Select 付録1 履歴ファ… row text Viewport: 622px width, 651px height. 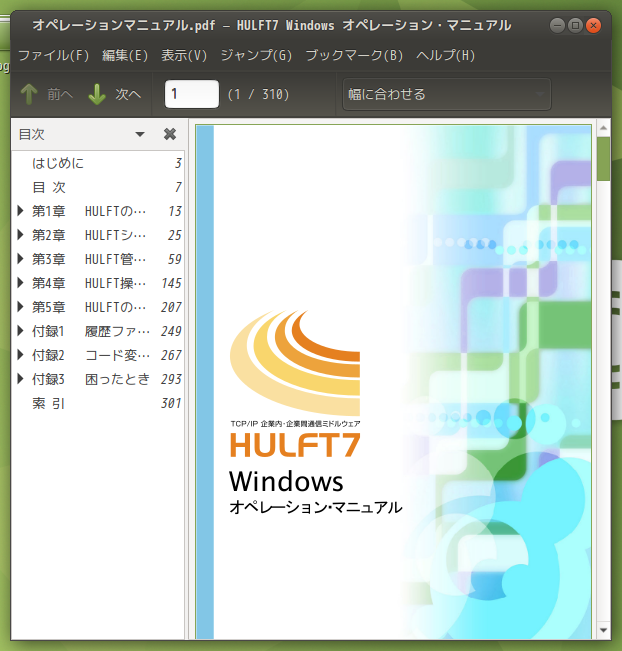91,331
